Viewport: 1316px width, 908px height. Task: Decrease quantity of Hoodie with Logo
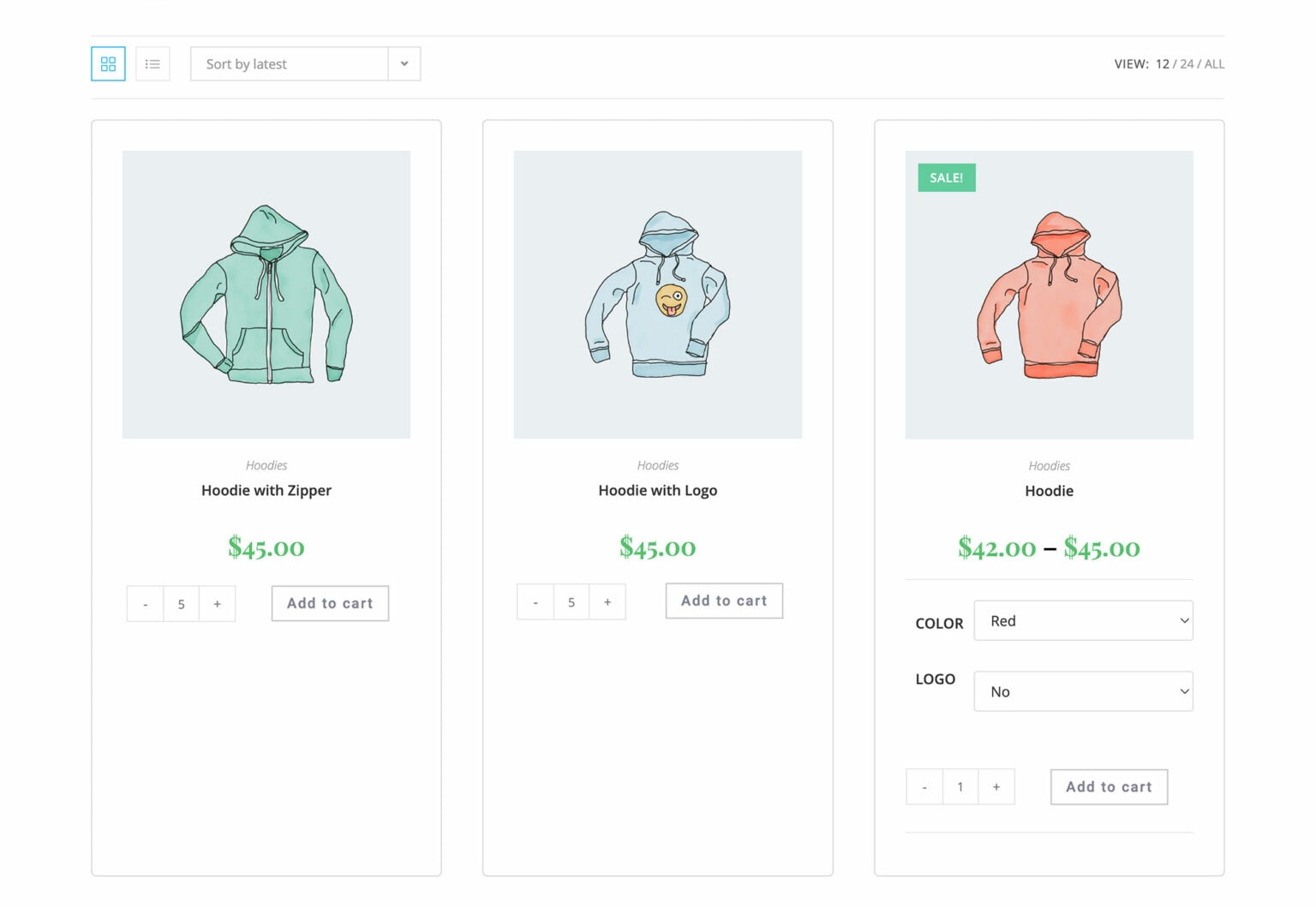click(x=535, y=601)
